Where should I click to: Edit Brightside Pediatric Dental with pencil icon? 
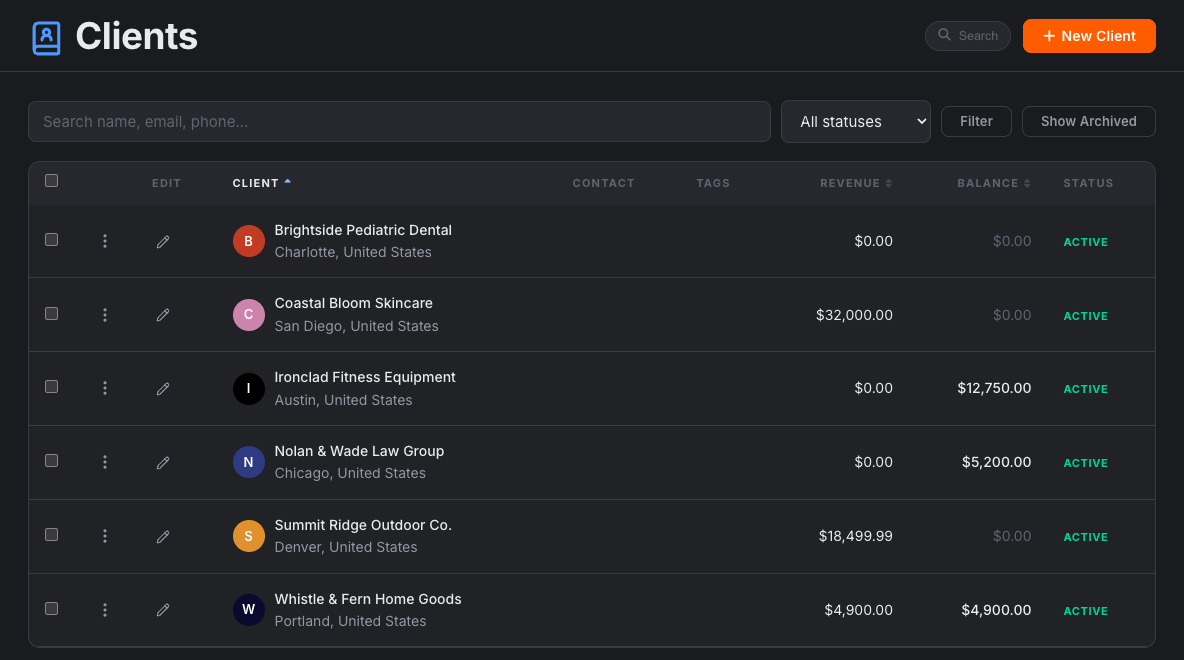coord(163,242)
